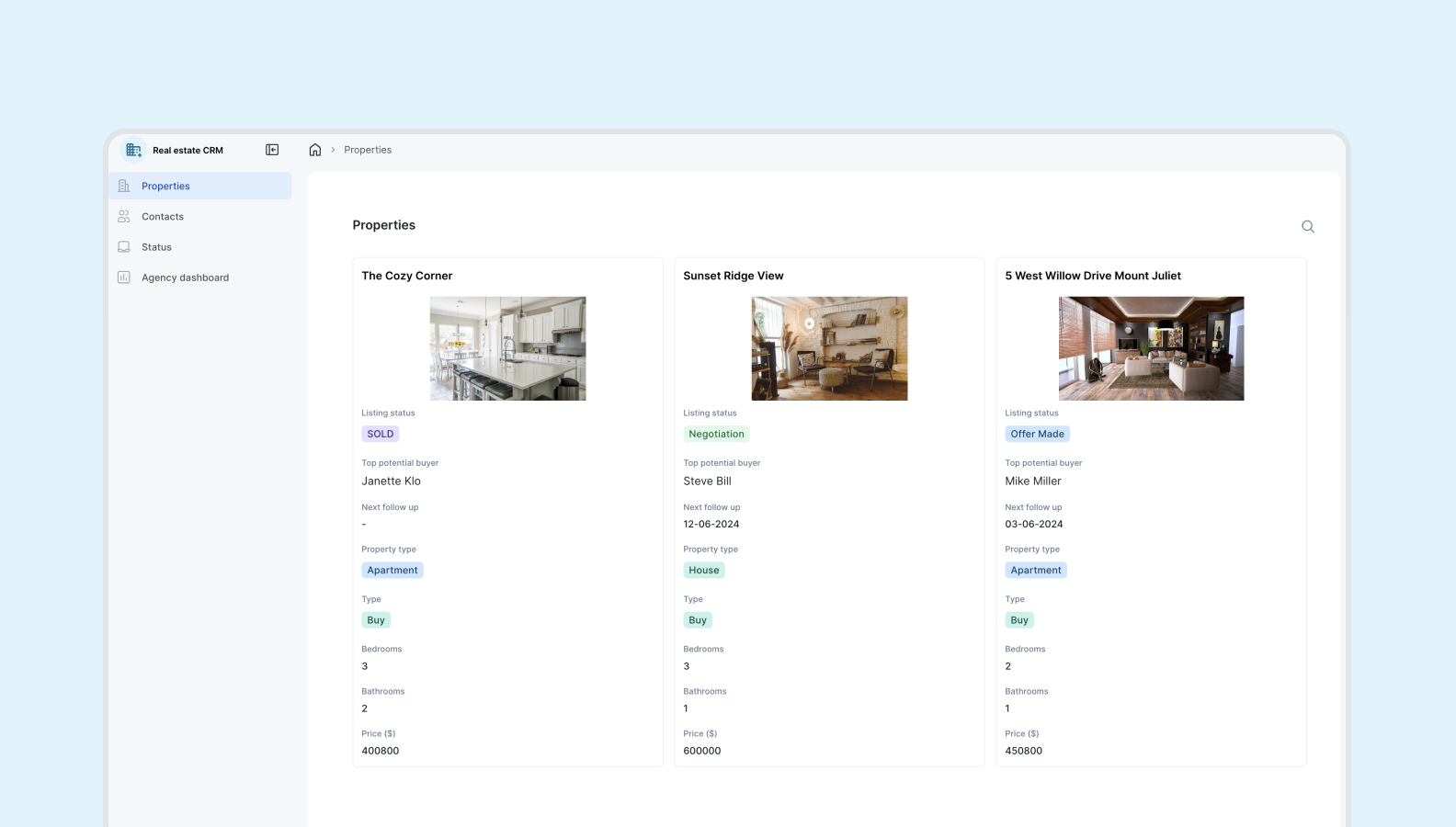Click The Cozy Corner kitchen photo

click(x=508, y=348)
